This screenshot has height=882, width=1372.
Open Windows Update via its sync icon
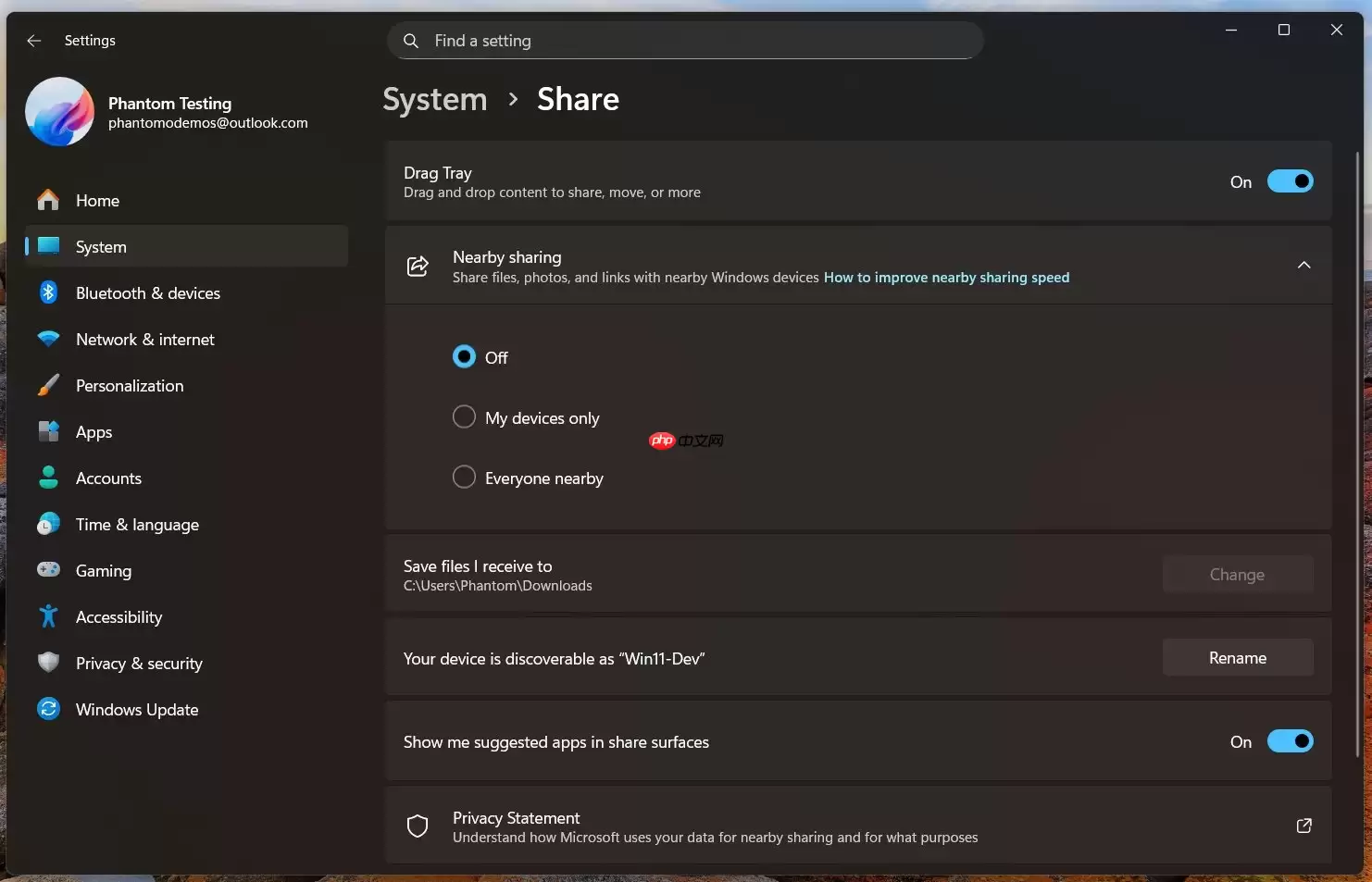click(48, 709)
